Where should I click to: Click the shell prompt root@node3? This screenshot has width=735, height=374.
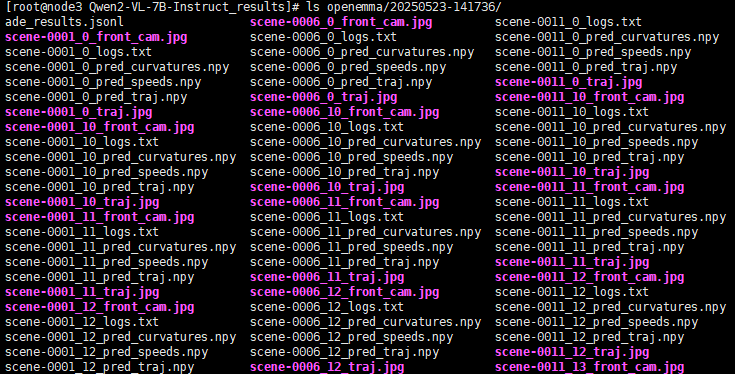click(47, 7)
